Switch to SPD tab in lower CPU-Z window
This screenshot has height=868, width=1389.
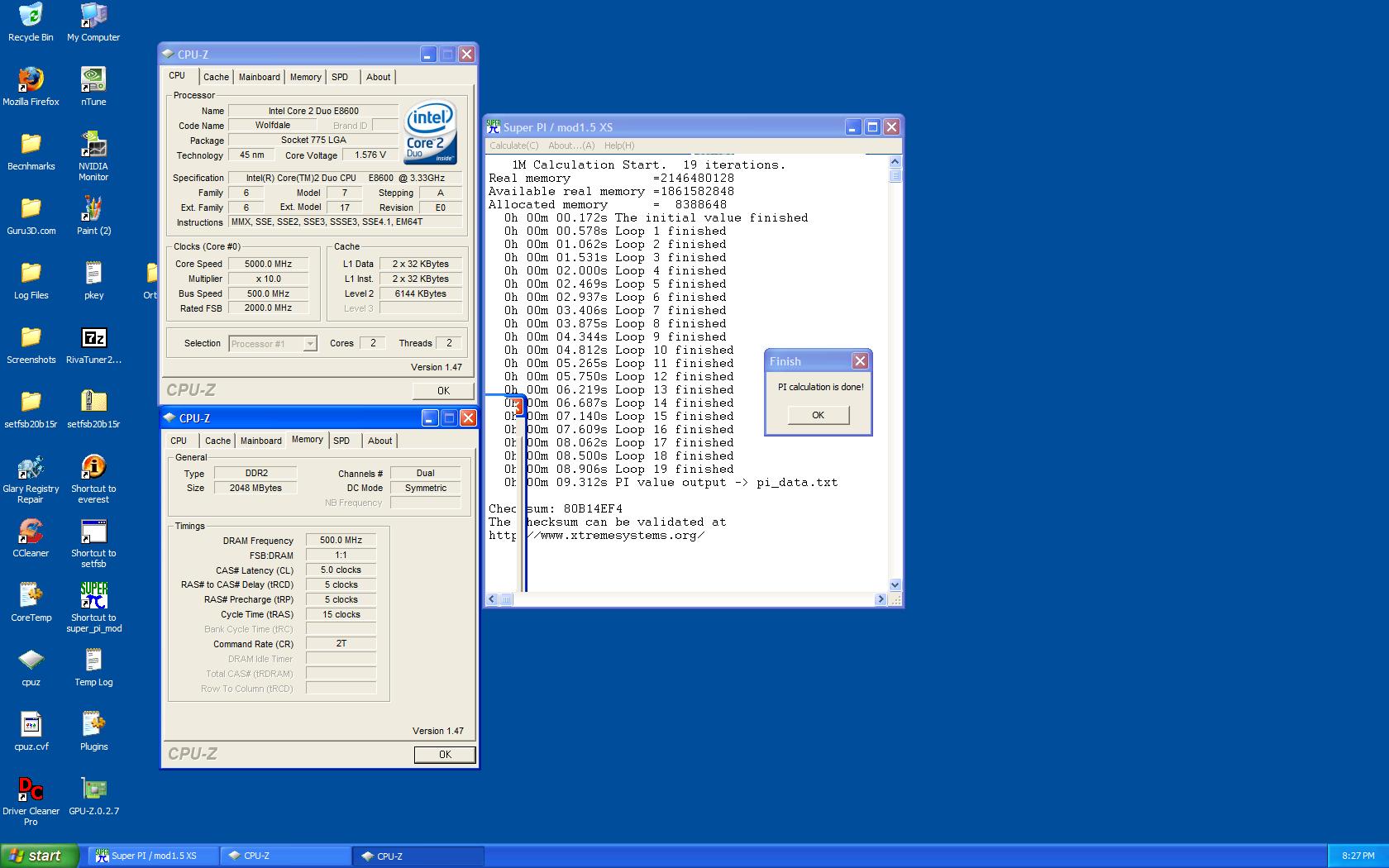tap(341, 441)
